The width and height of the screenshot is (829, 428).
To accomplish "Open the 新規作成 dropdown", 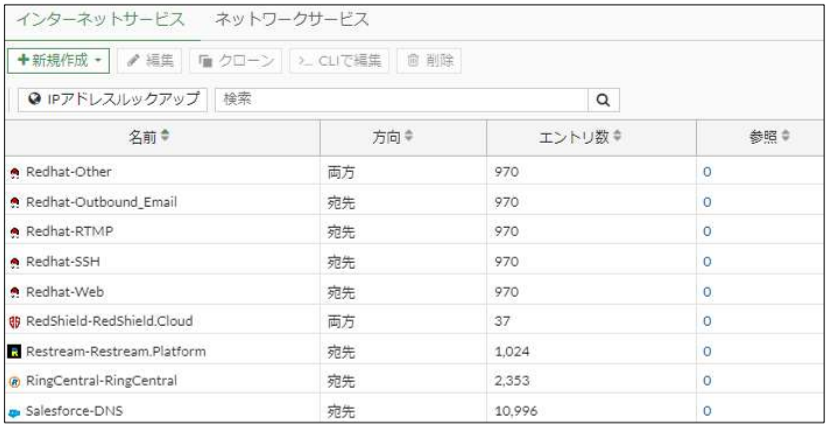I will click(59, 61).
